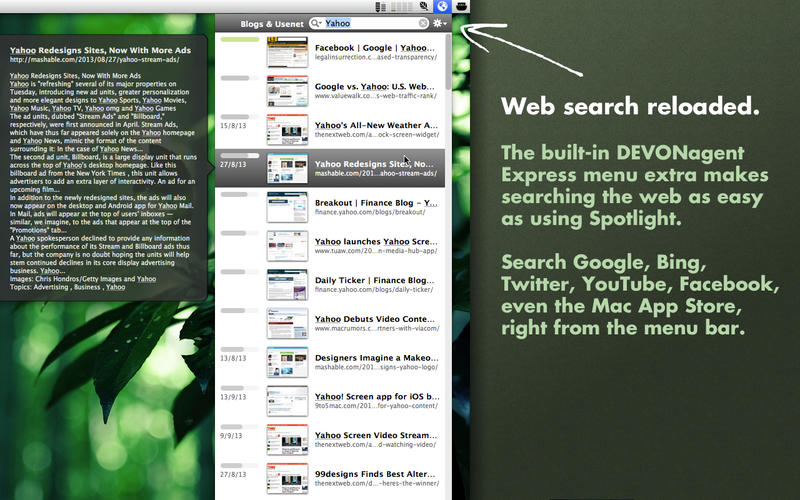Viewport: 800px width, 500px height.
Task: Click the 9/9/13 date on Video Stream result
Action: point(231,436)
